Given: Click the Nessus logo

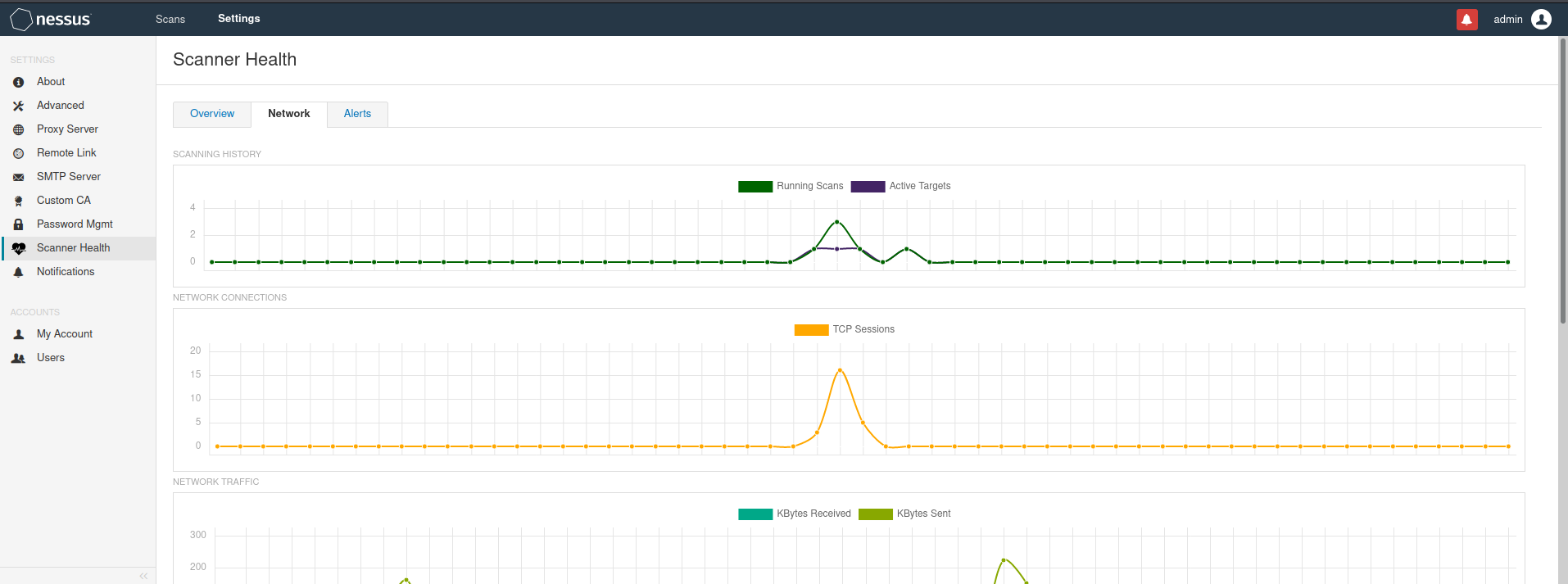Looking at the screenshot, I should click(x=50, y=19).
